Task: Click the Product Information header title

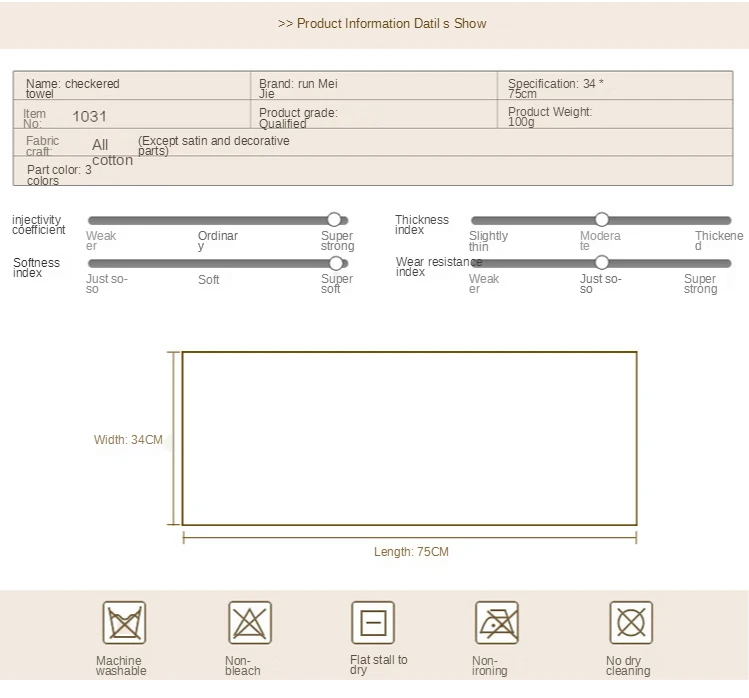Action: point(382,23)
